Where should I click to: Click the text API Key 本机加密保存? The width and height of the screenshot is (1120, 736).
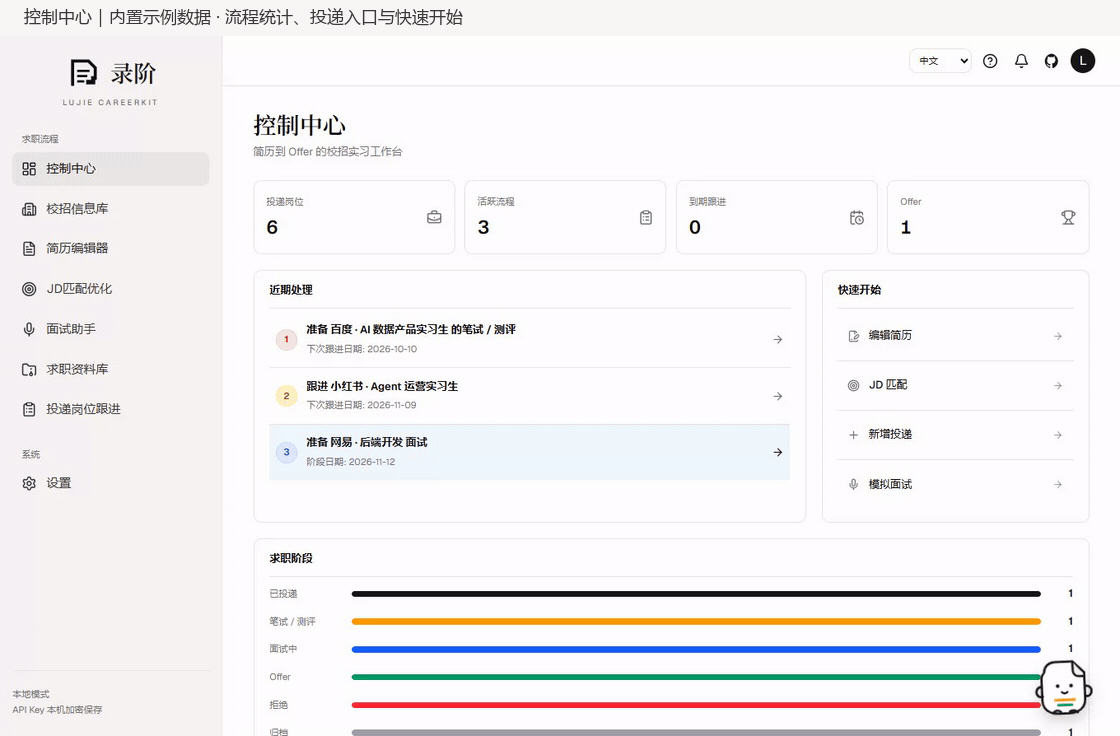pyautogui.click(x=57, y=710)
